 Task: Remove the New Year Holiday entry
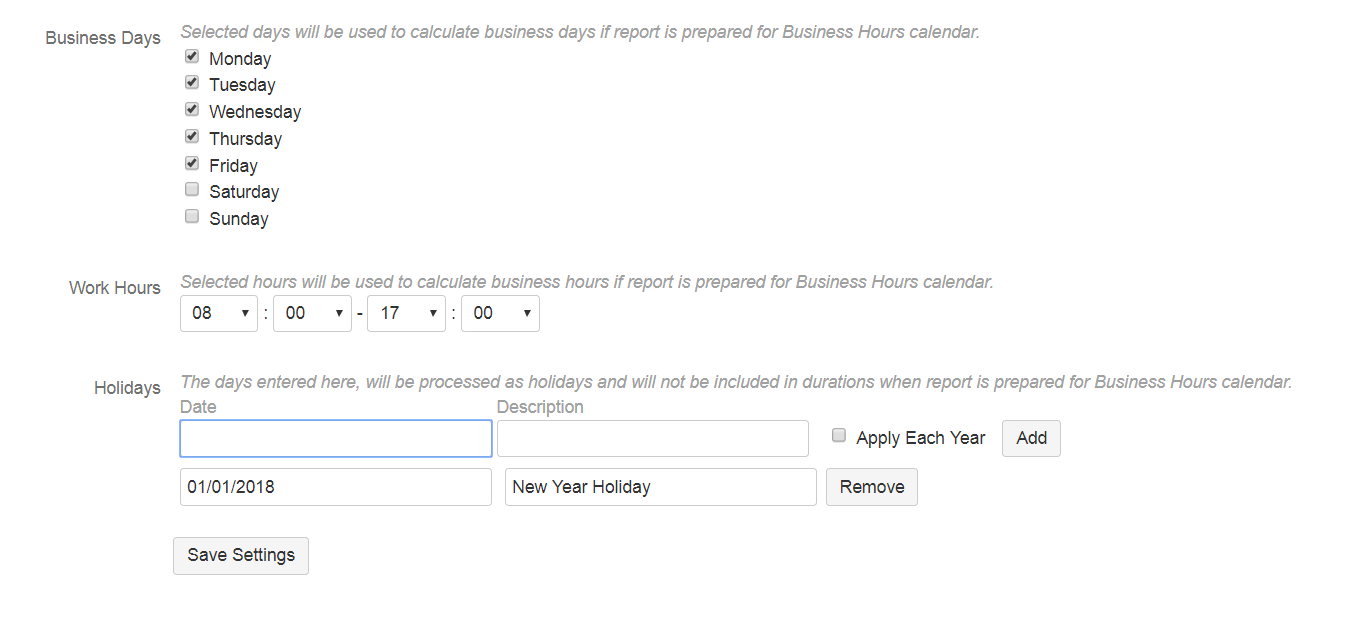(x=871, y=487)
